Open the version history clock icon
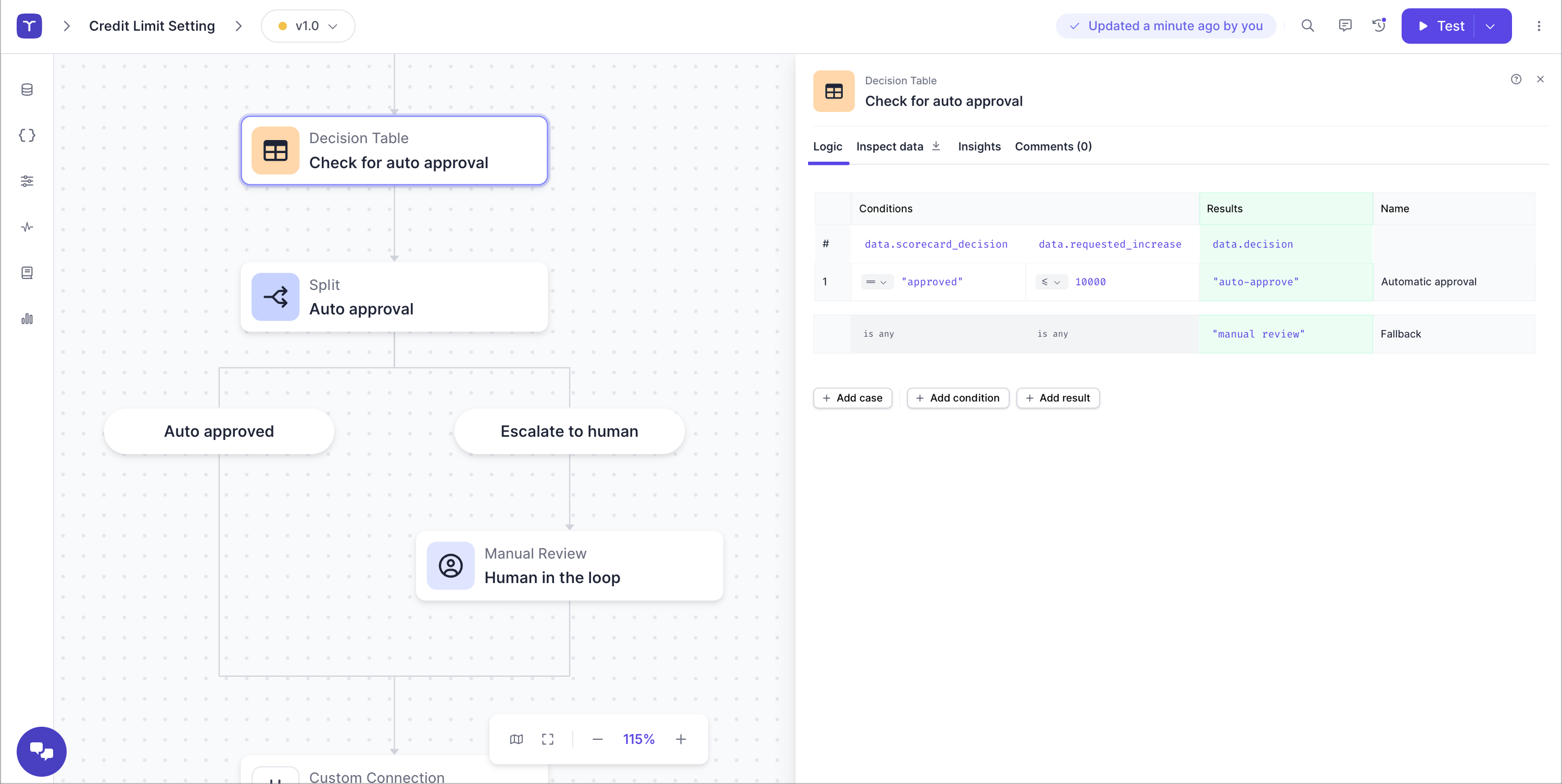 pyautogui.click(x=1379, y=26)
